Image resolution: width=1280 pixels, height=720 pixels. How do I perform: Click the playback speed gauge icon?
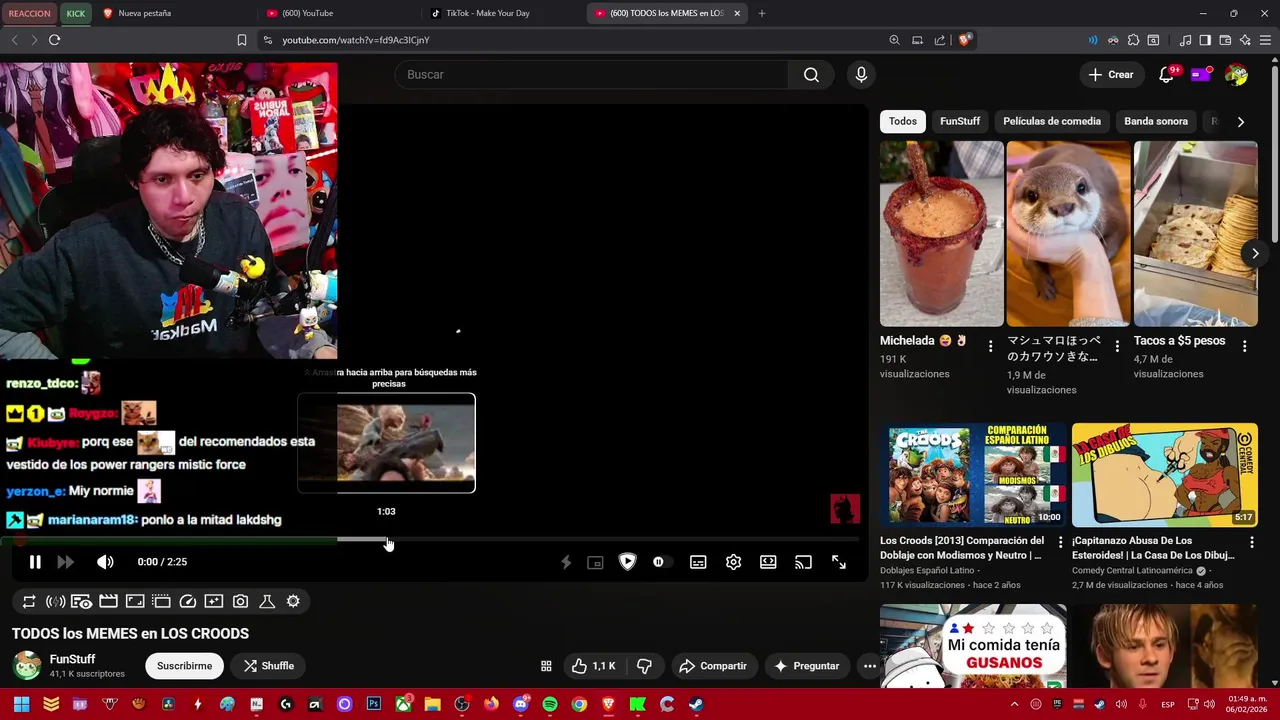click(187, 601)
